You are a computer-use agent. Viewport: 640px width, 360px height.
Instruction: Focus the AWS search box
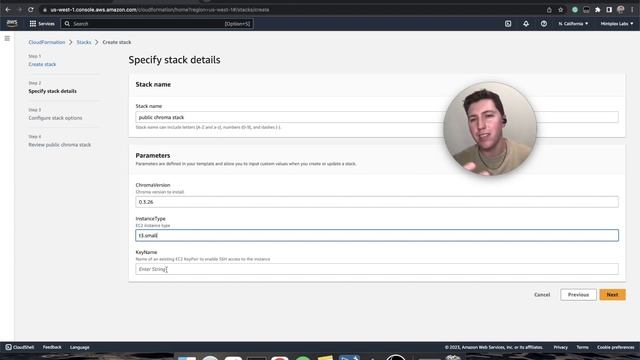click(157, 24)
